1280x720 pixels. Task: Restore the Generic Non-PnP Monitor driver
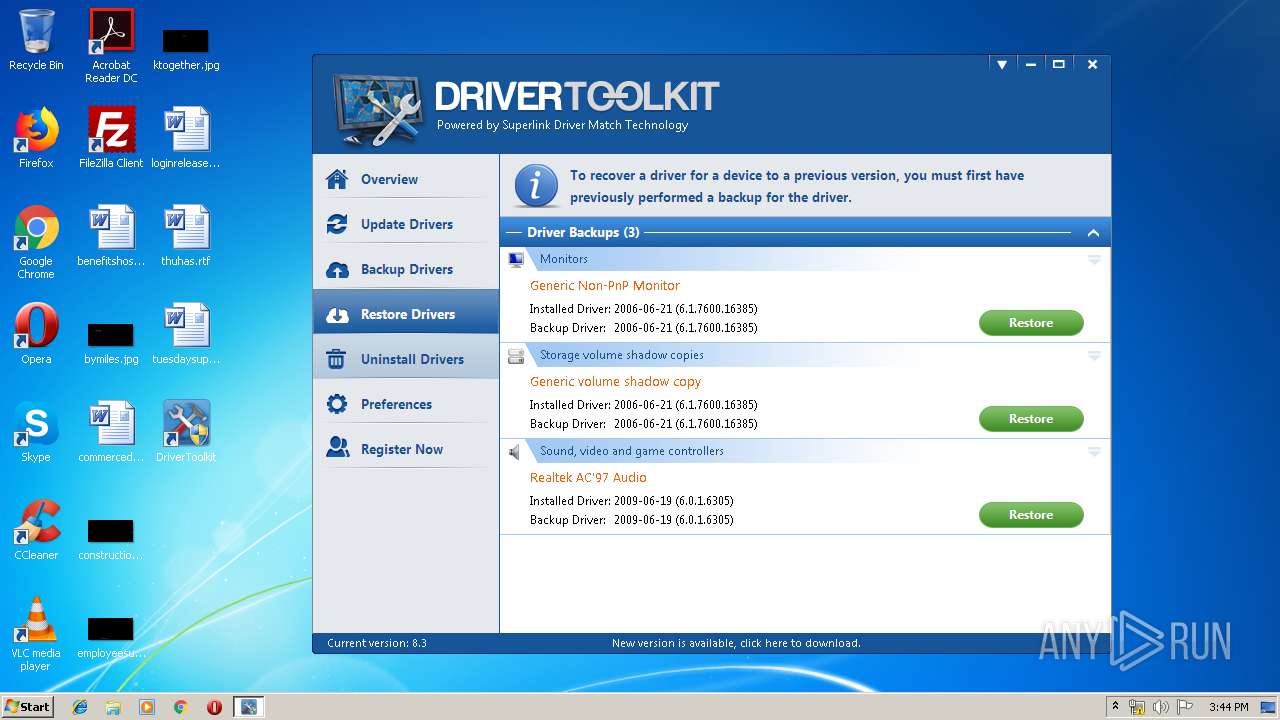pyautogui.click(x=1031, y=323)
